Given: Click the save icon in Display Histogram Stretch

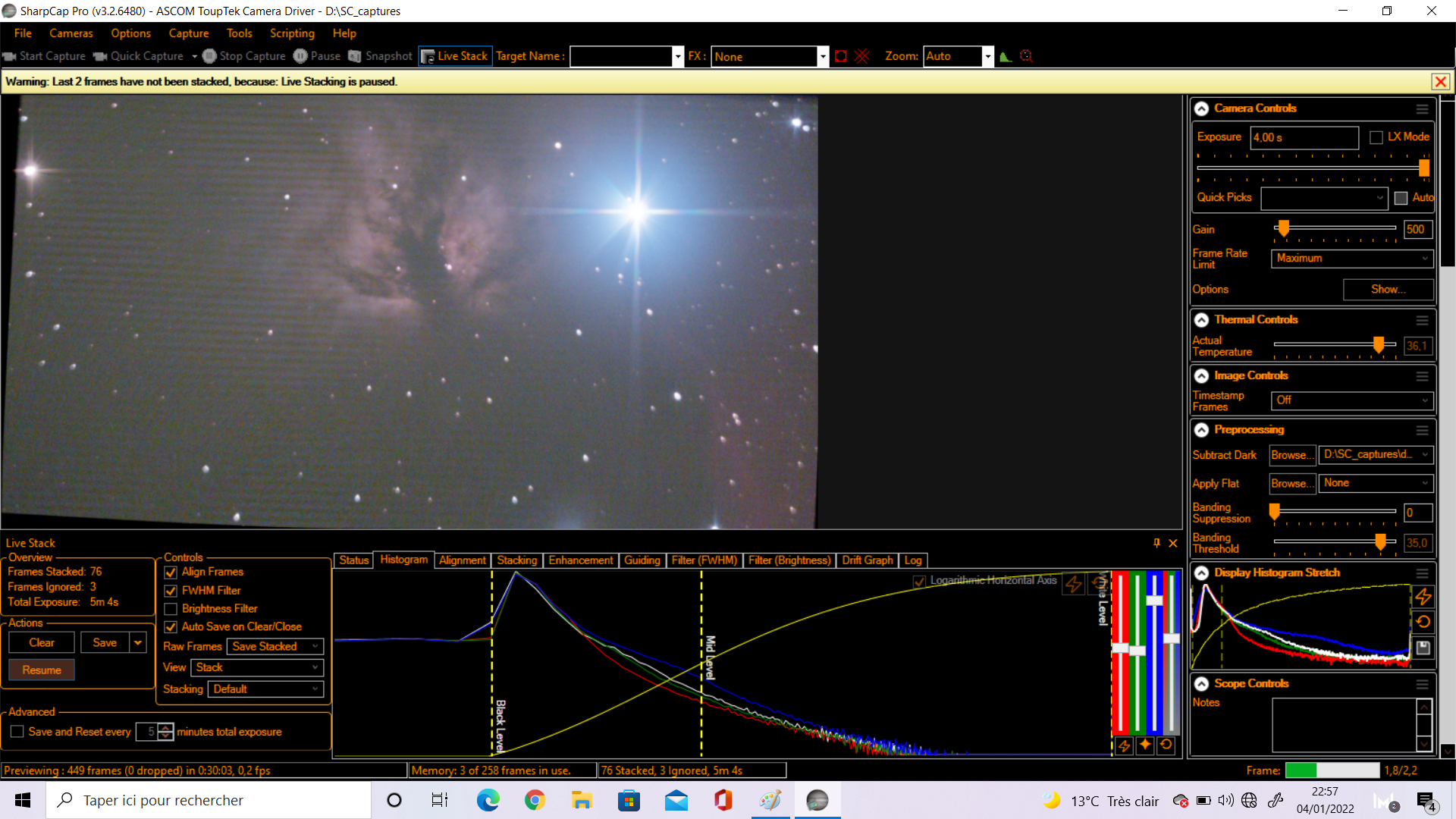Looking at the screenshot, I should (1423, 648).
